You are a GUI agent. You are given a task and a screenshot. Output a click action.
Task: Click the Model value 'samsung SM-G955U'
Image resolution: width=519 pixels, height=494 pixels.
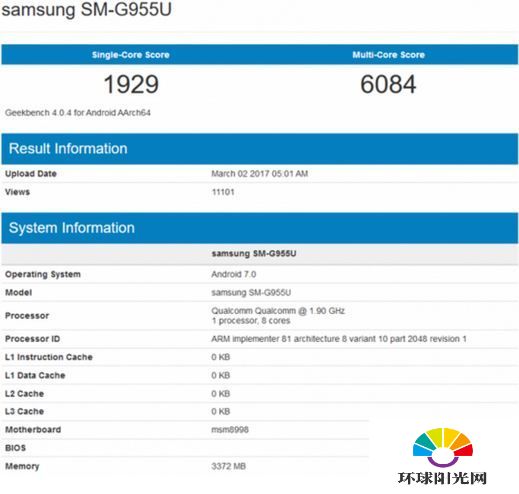pyautogui.click(x=251, y=293)
